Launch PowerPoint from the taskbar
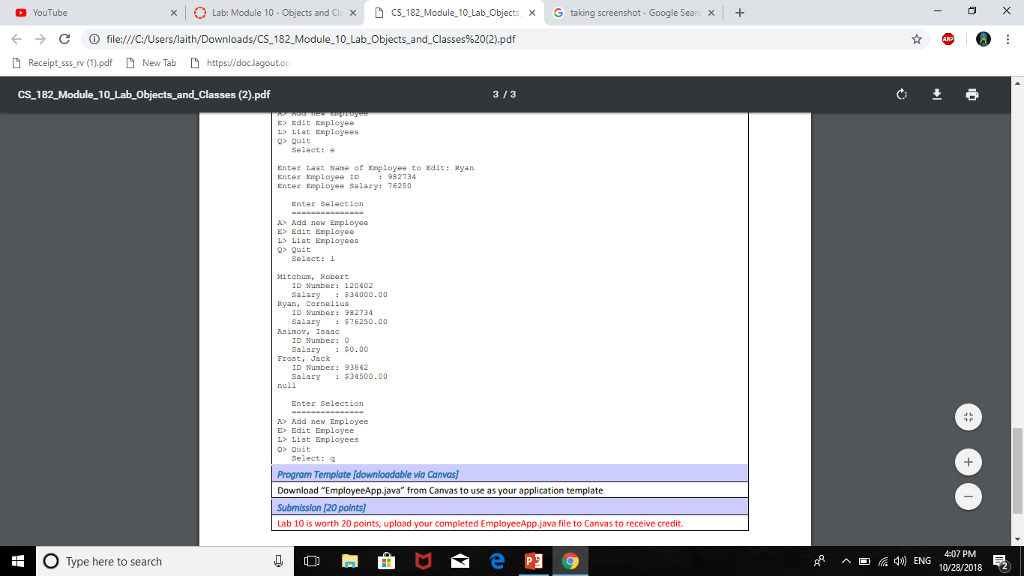1024x576 pixels. pyautogui.click(x=533, y=561)
